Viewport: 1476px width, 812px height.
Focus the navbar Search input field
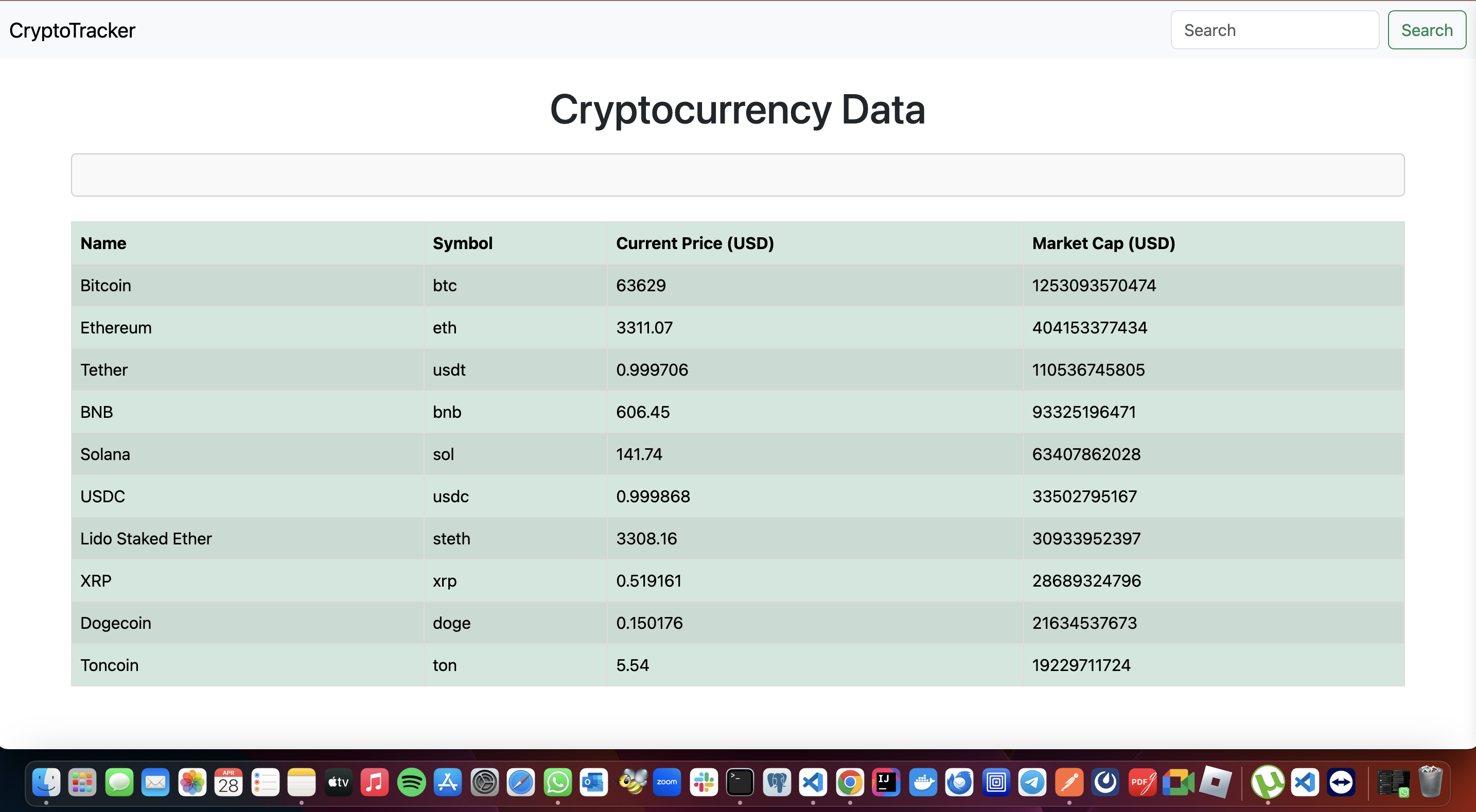click(1274, 30)
